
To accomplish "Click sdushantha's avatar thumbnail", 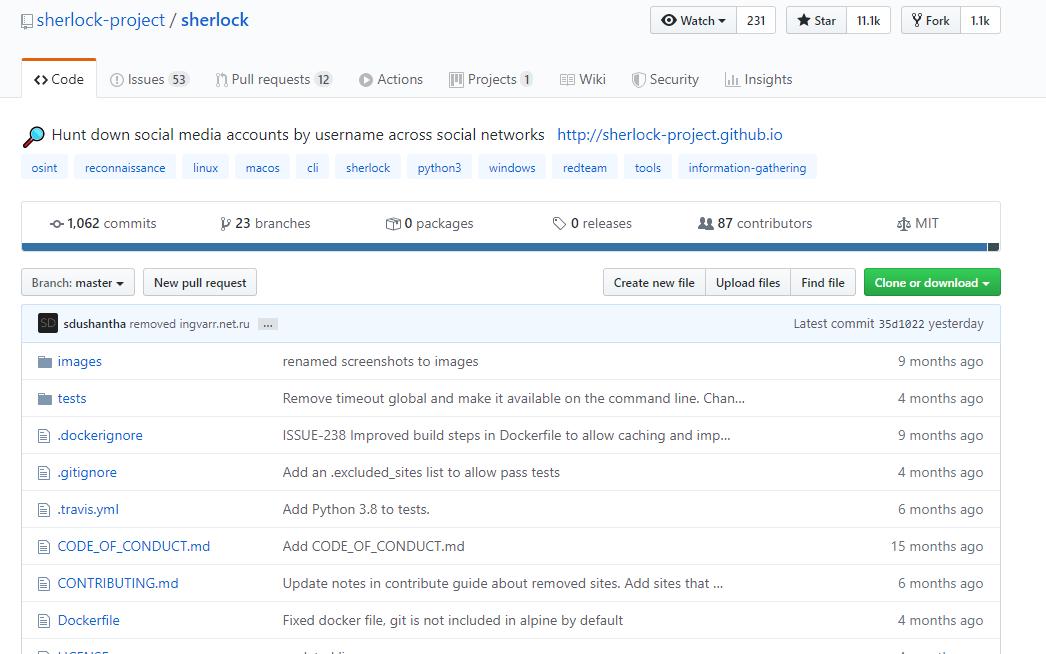I will click(x=47, y=324).
